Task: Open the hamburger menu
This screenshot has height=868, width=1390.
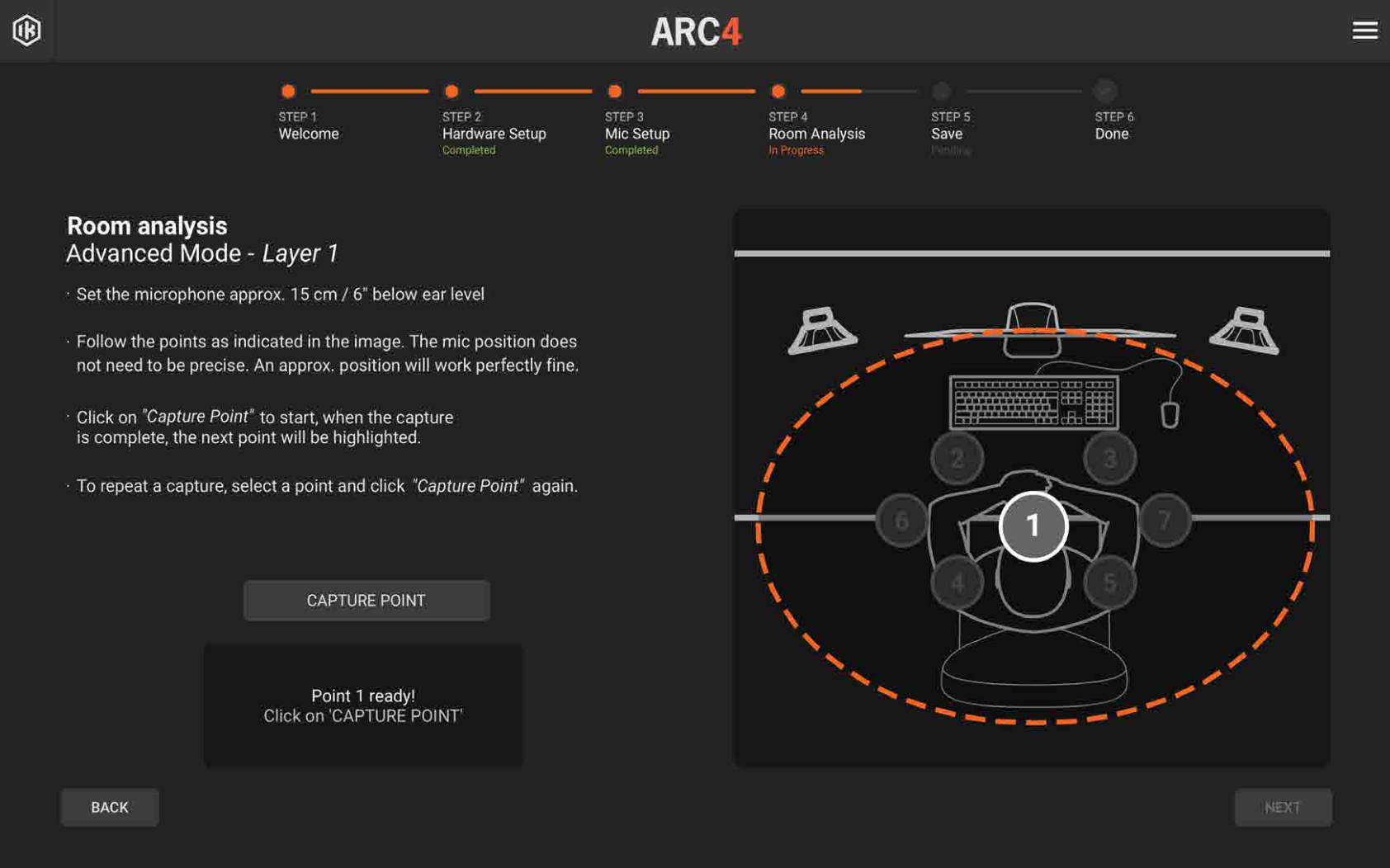Action: pos(1364,31)
